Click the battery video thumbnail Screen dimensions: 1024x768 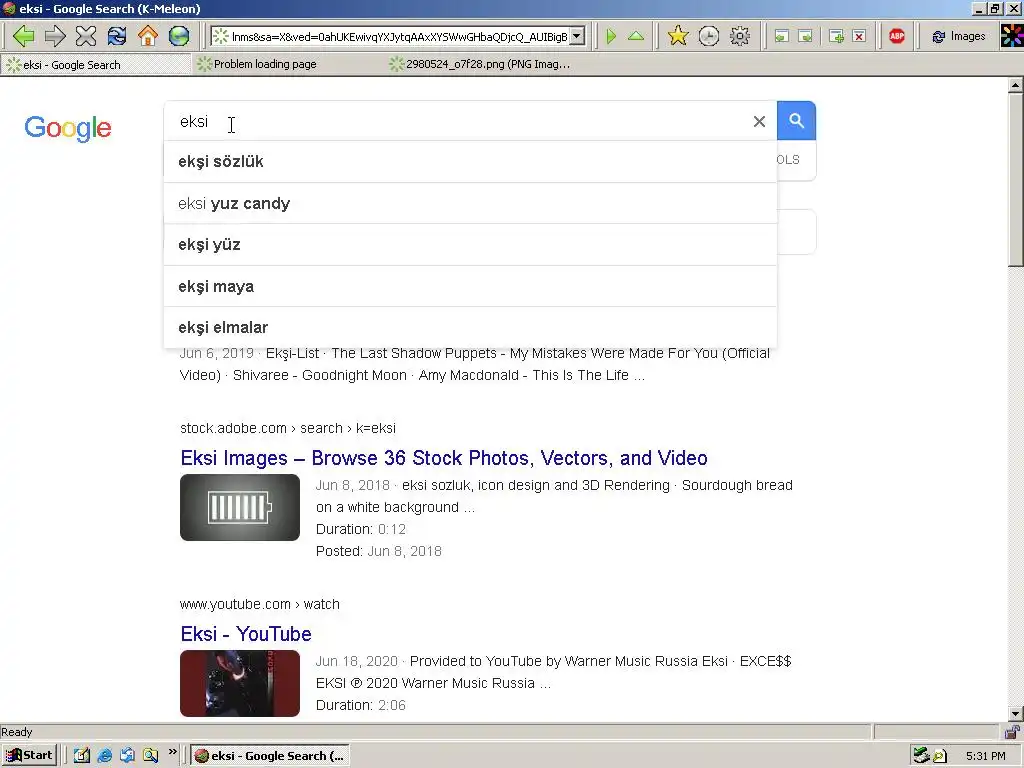240,507
